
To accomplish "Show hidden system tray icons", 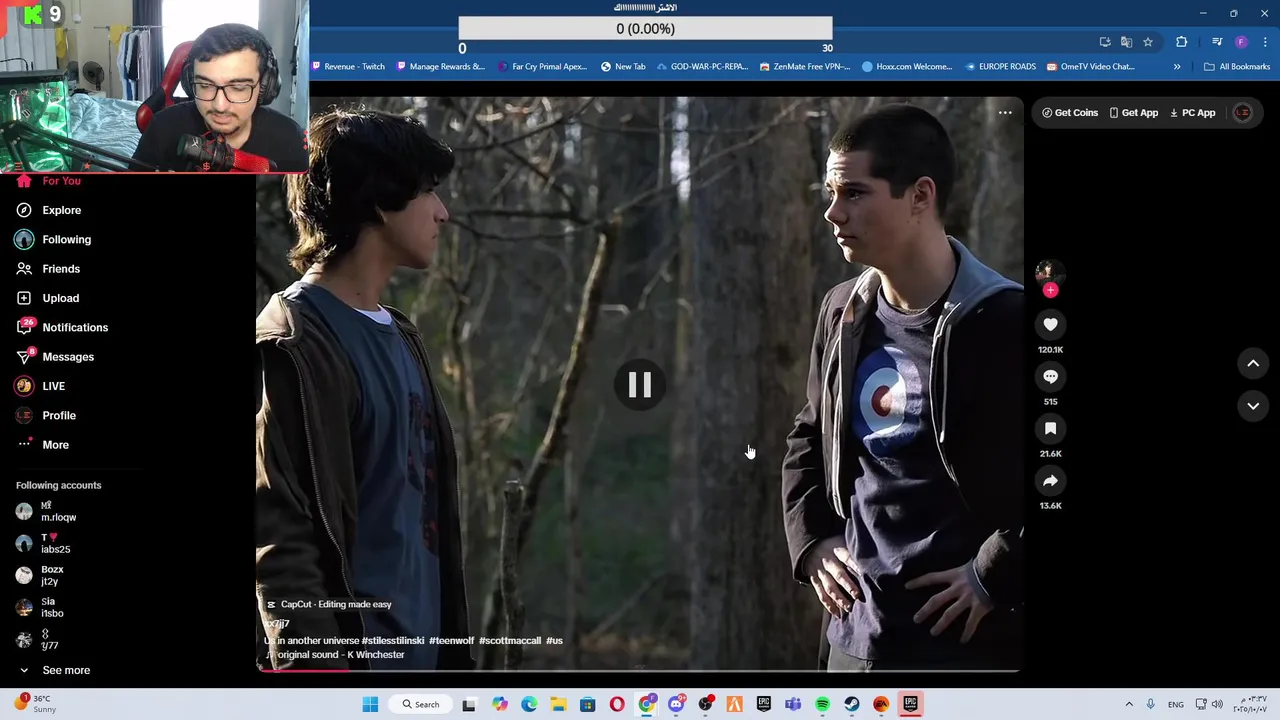I will coord(1129,704).
